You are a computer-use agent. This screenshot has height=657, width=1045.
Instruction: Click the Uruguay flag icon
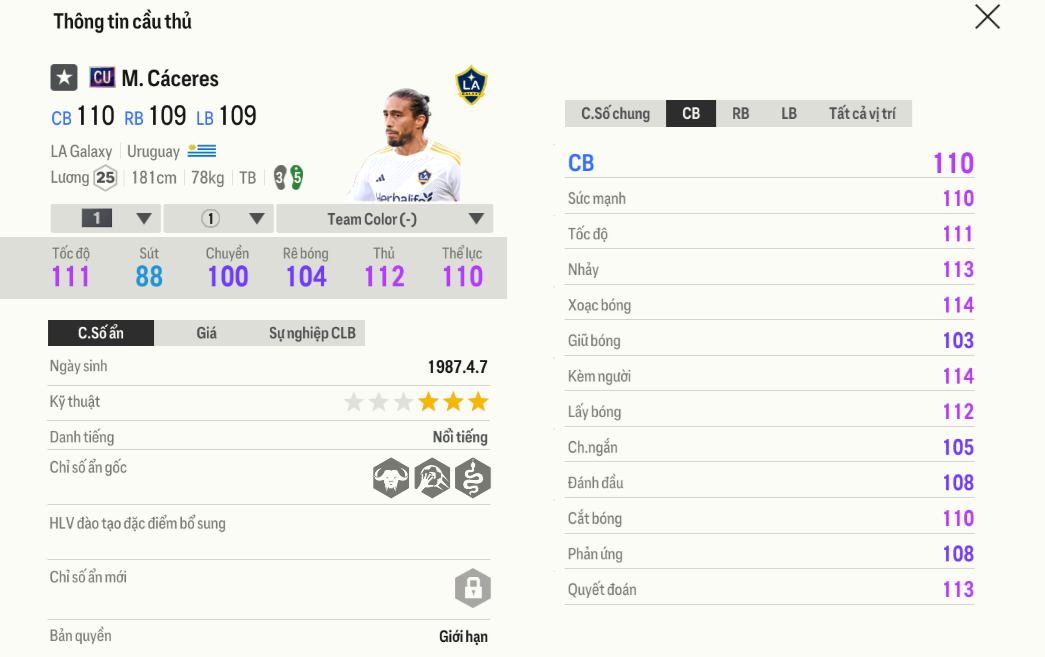coord(202,152)
